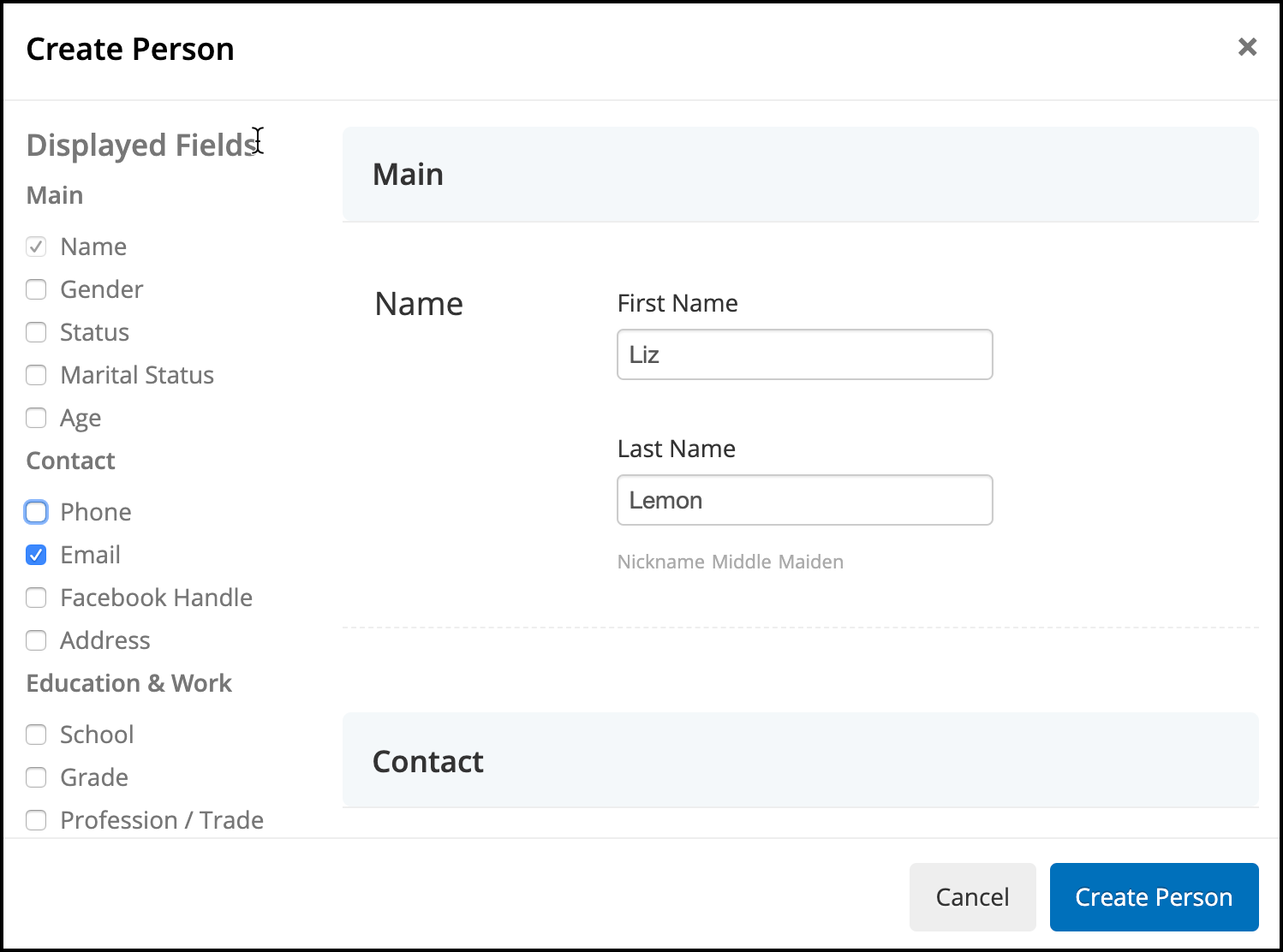
Task: Click the Last Name label
Action: pyautogui.click(x=676, y=449)
